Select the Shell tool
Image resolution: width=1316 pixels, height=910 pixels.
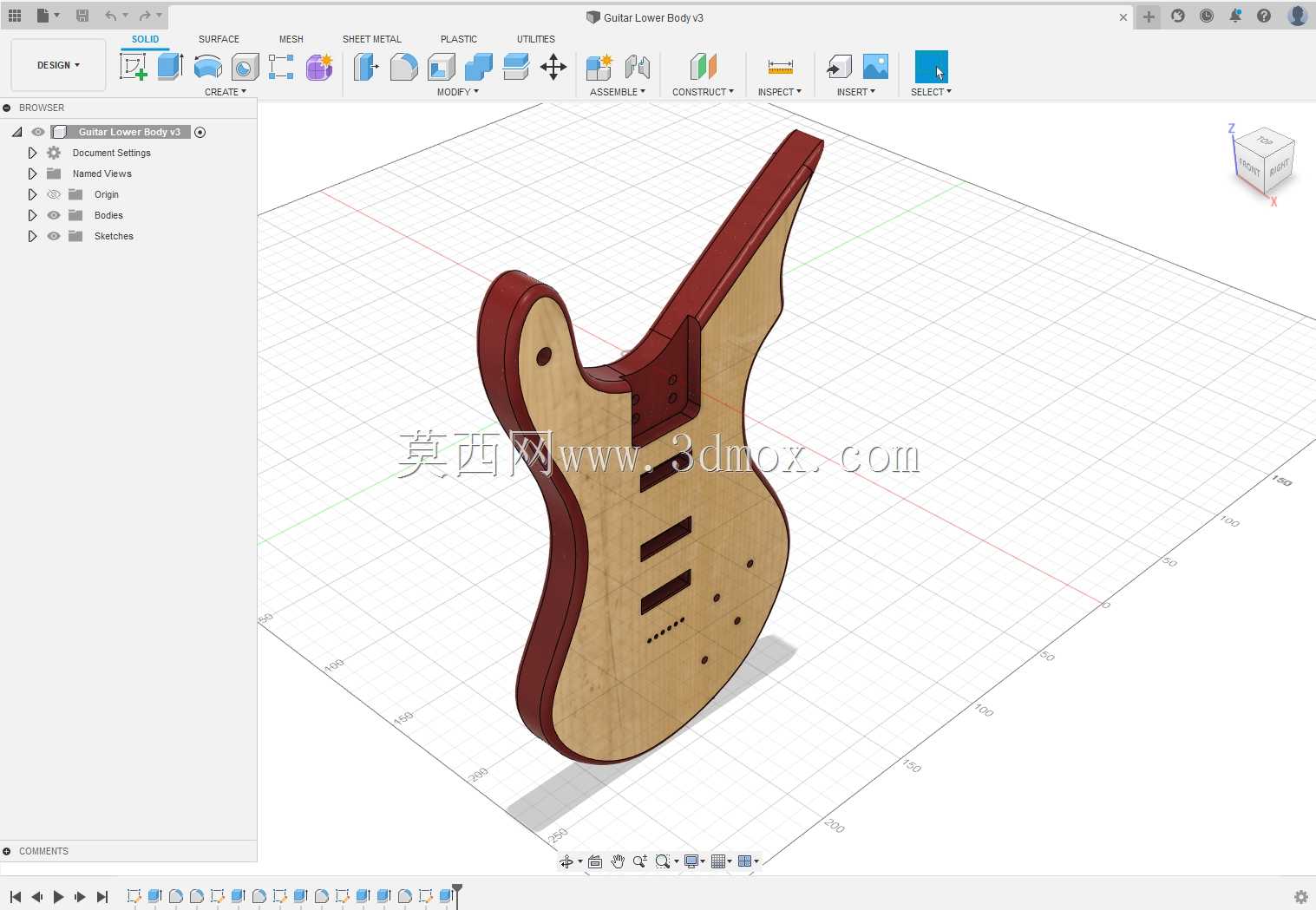pyautogui.click(x=442, y=67)
